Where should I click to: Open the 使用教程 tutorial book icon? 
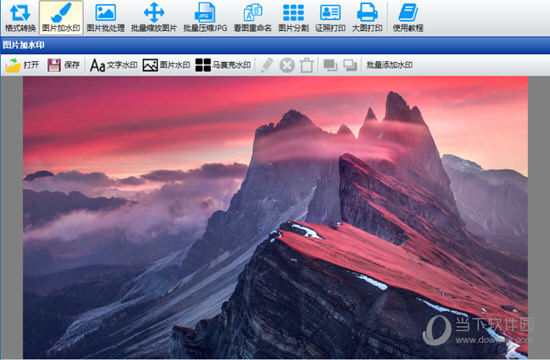click(408, 18)
